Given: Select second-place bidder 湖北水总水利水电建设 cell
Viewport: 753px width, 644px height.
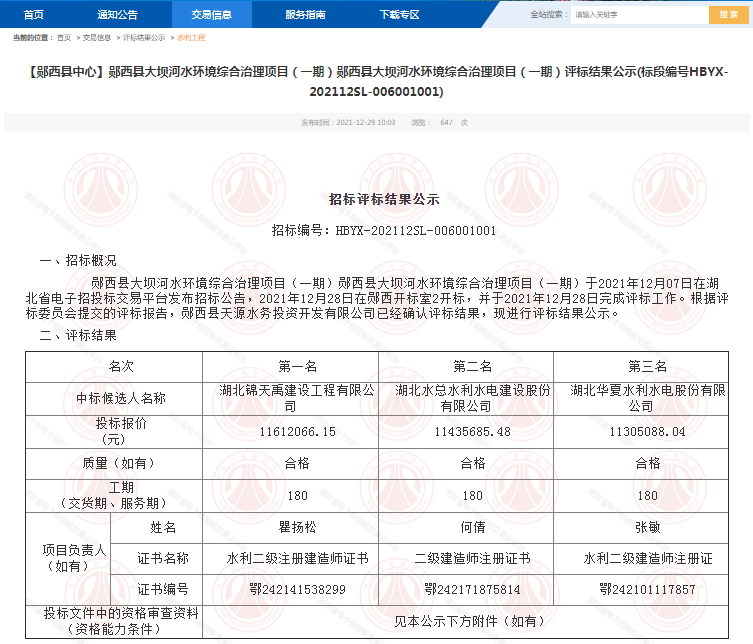Looking at the screenshot, I should pos(465,398).
